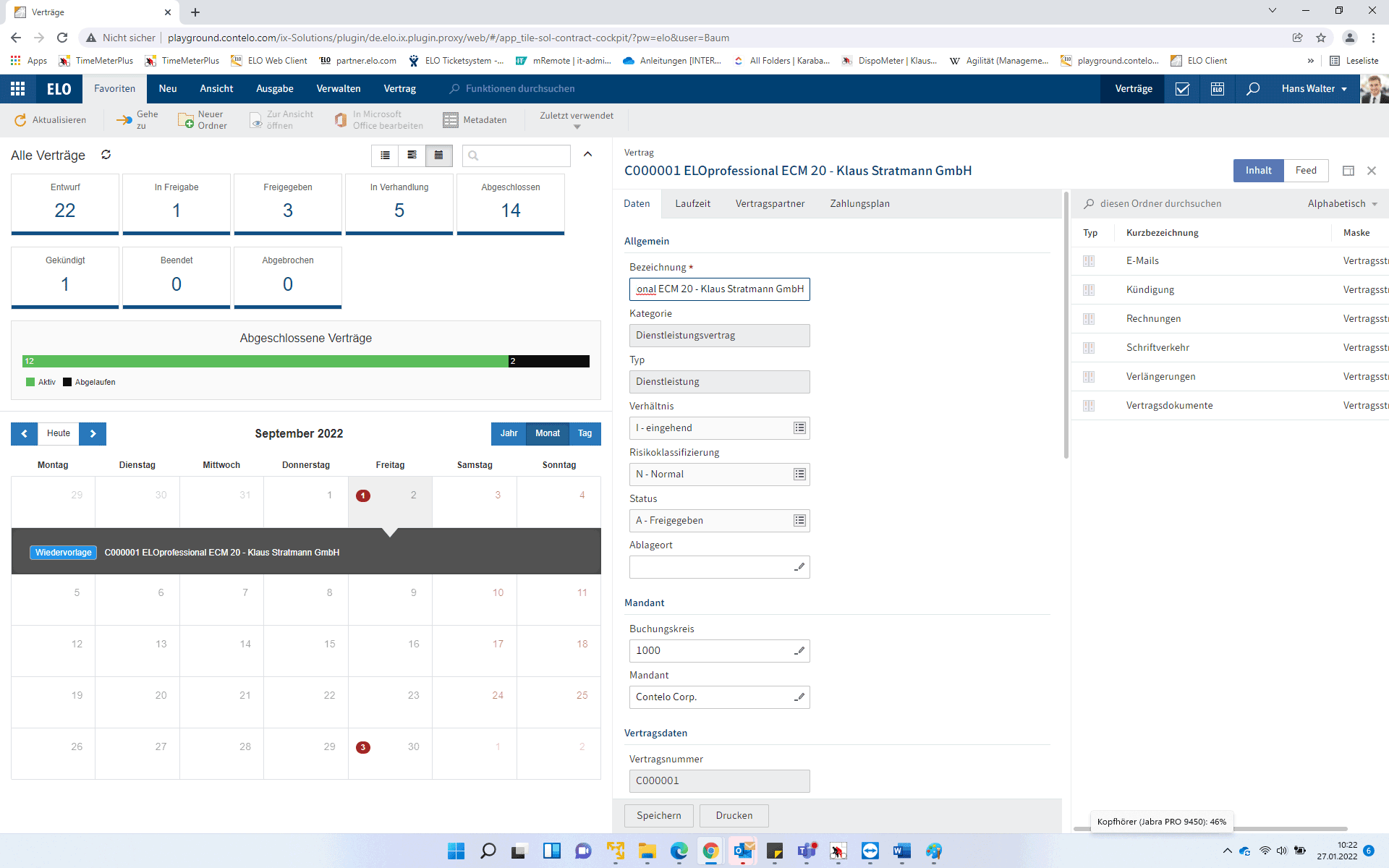Open the ELO calendar icon in the header
Image resolution: width=1389 pixels, height=868 pixels.
pyautogui.click(x=1218, y=88)
